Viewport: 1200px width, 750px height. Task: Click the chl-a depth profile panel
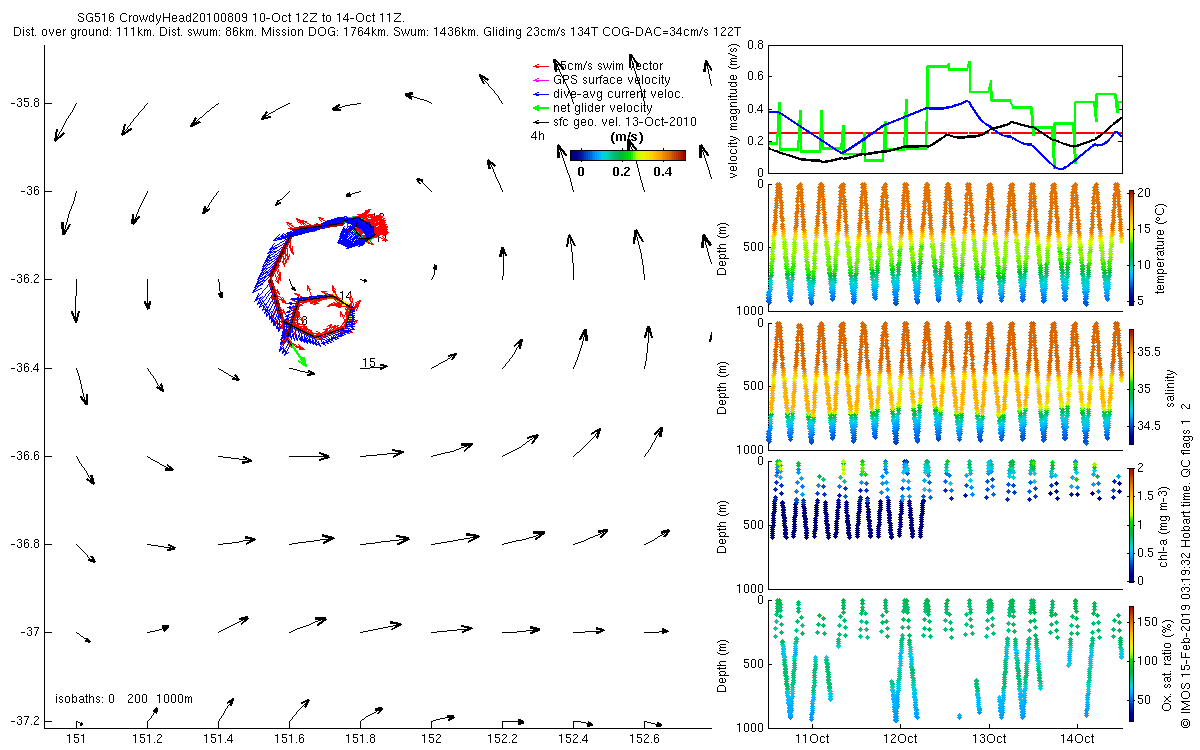945,524
